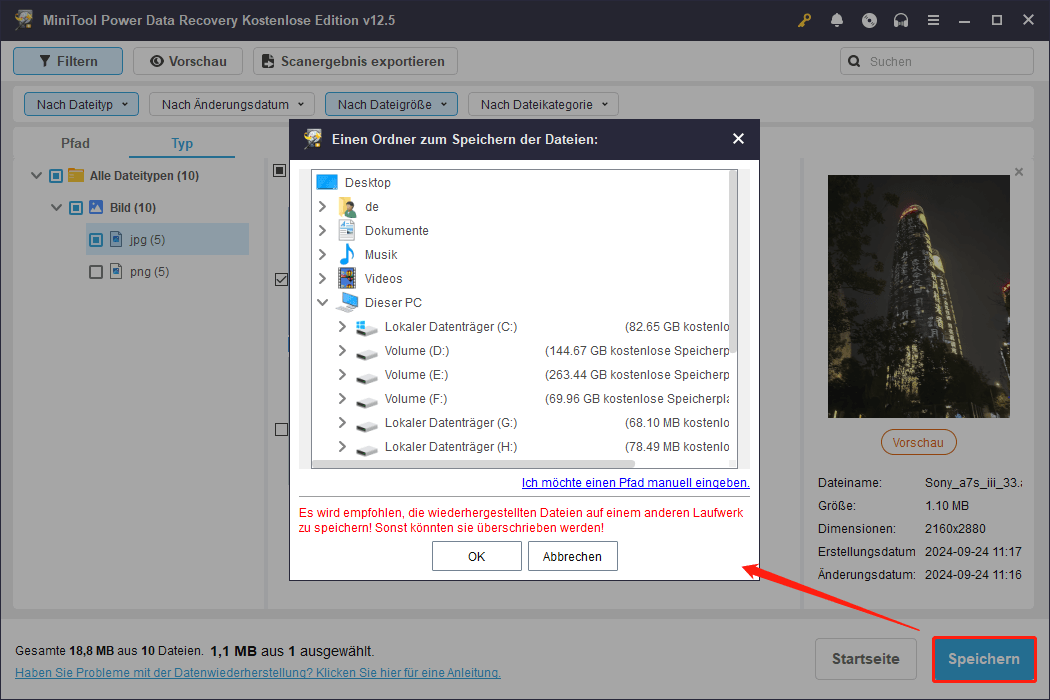Expand the 'de' folder chevron

322,206
